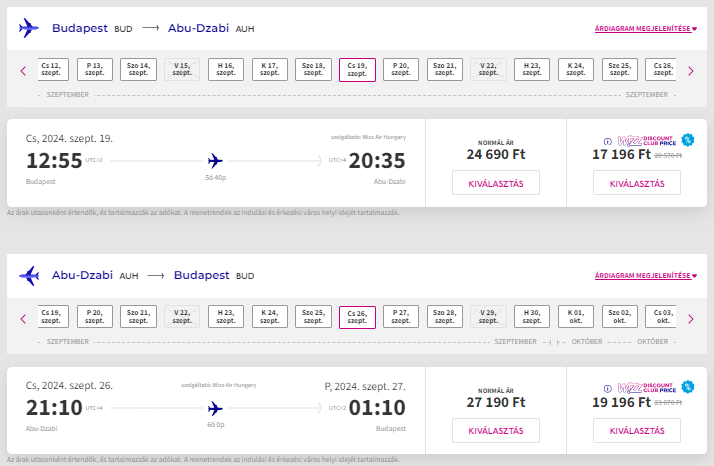Select return date H 30, szept.

click(532, 317)
